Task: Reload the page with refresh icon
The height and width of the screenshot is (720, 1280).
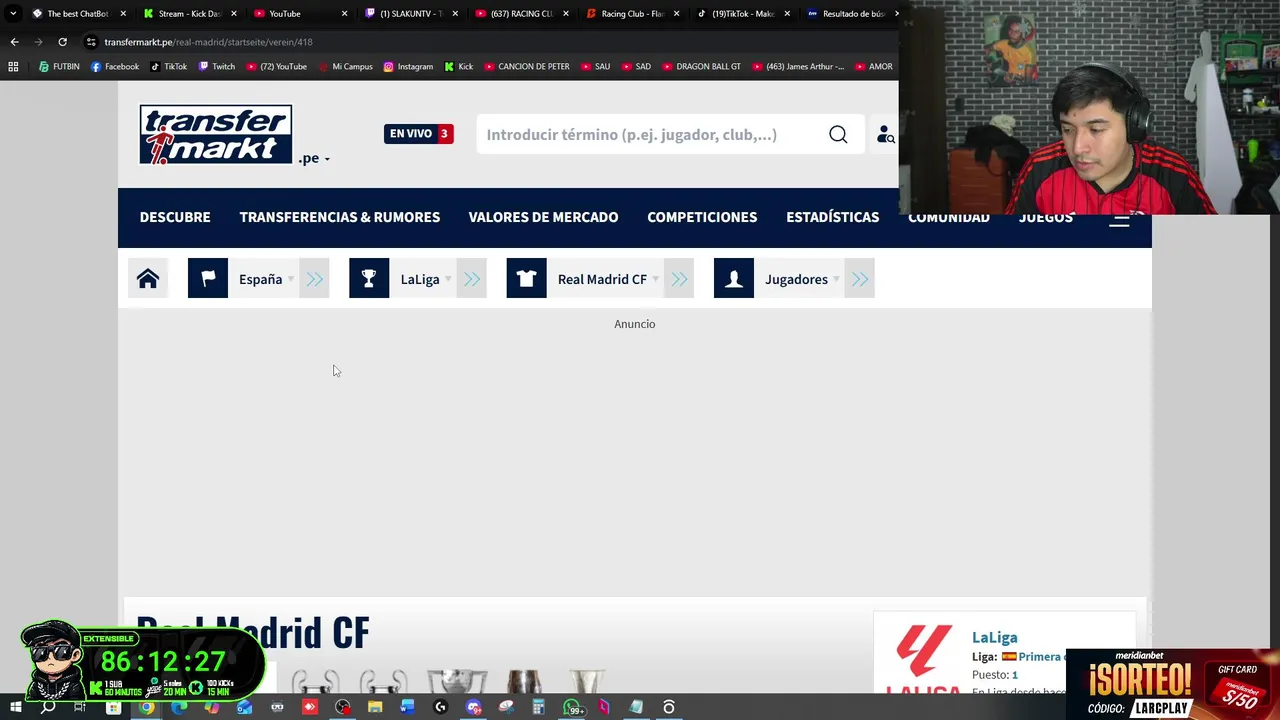Action: tap(62, 42)
